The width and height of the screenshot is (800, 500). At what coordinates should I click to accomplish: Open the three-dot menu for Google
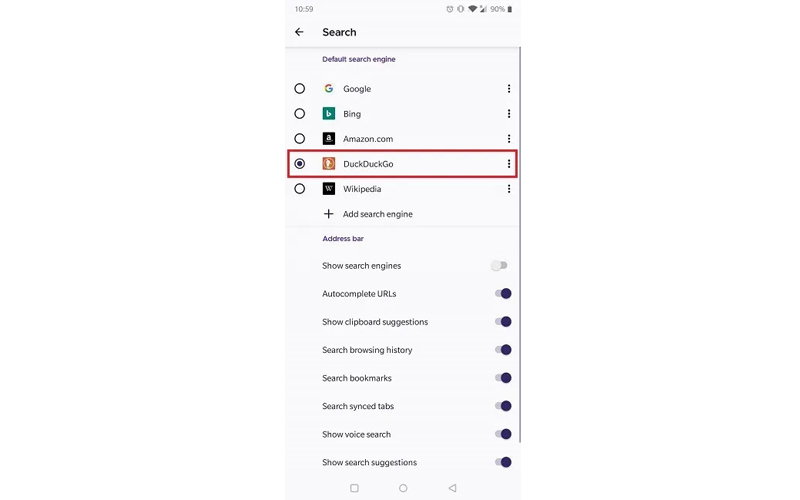[509, 89]
